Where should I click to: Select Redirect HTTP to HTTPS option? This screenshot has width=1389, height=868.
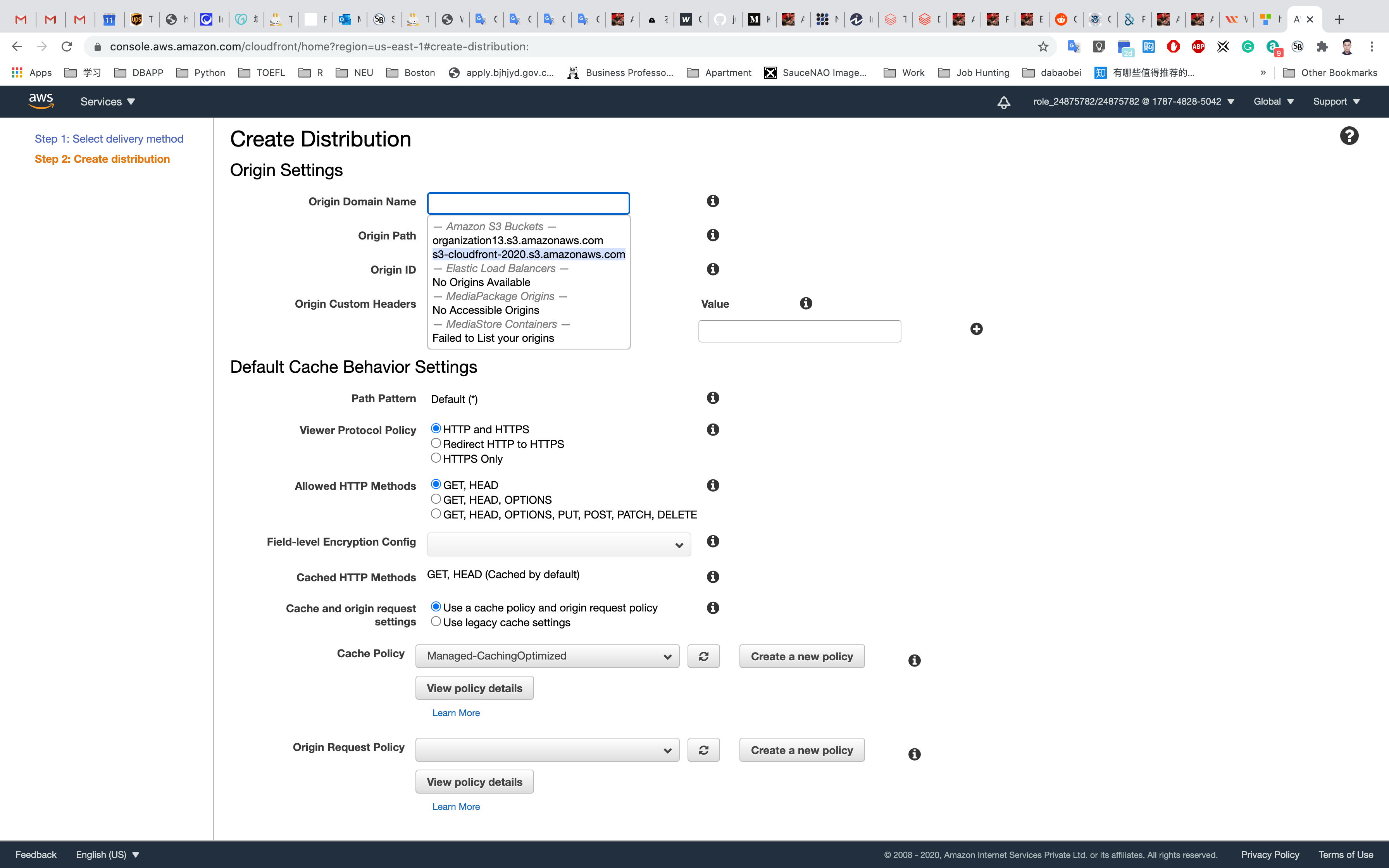(436, 443)
